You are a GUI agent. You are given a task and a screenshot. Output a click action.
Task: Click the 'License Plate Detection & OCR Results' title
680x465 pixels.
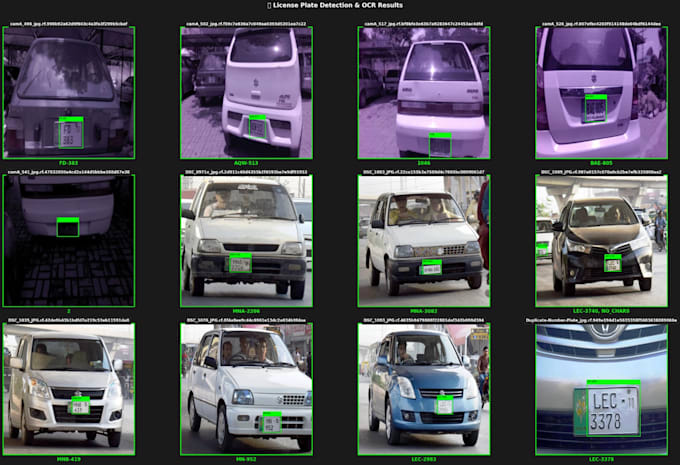[335, 5]
